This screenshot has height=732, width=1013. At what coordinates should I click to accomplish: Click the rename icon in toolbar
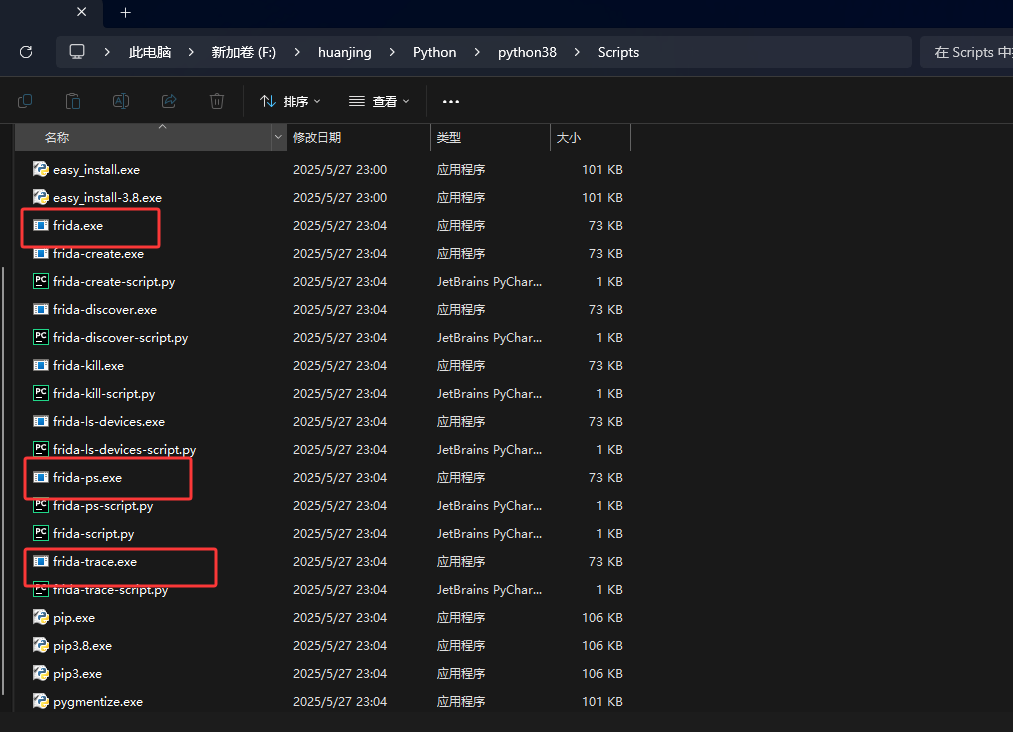(121, 101)
